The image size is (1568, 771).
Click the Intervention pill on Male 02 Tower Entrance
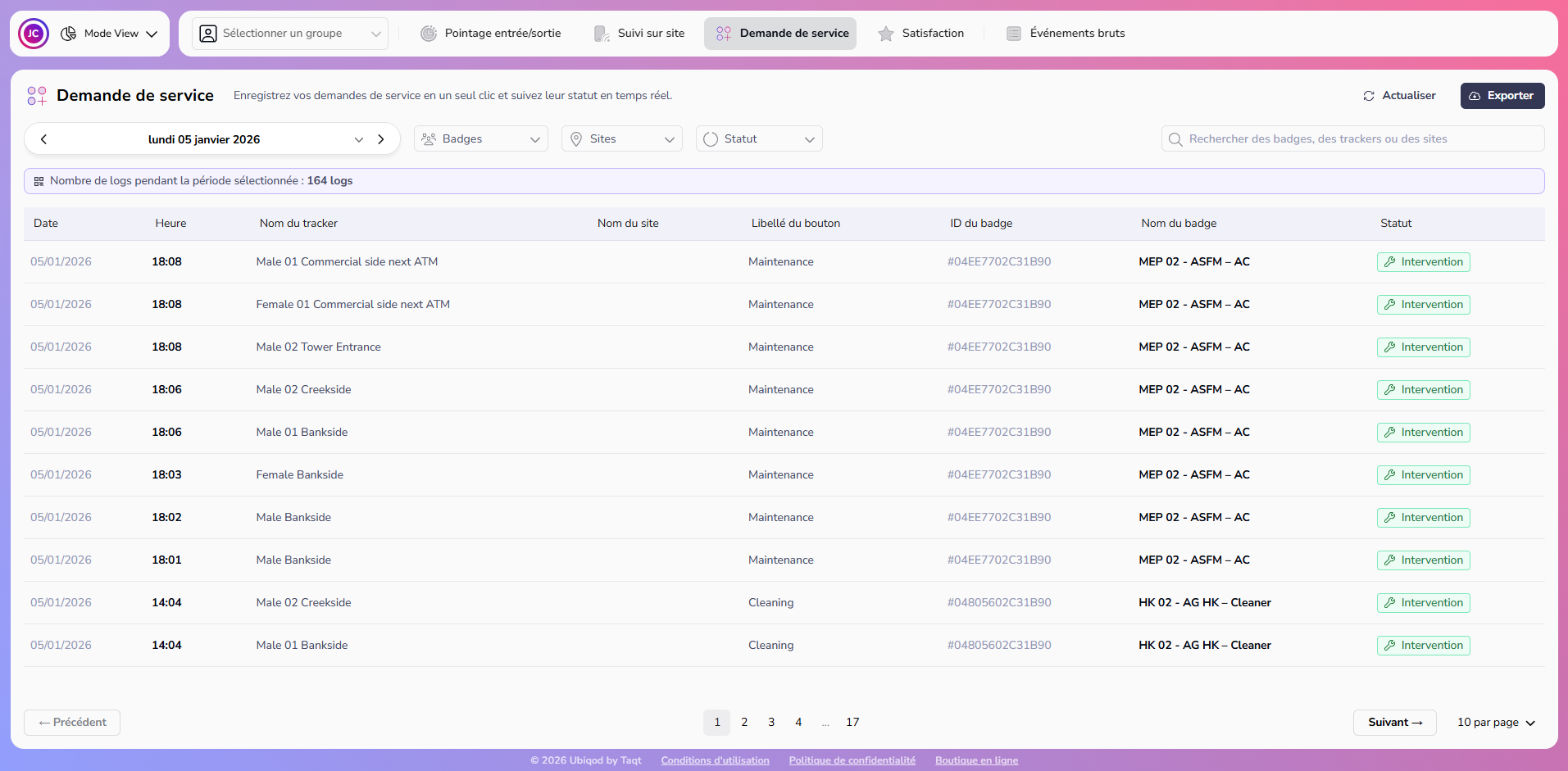(x=1423, y=347)
